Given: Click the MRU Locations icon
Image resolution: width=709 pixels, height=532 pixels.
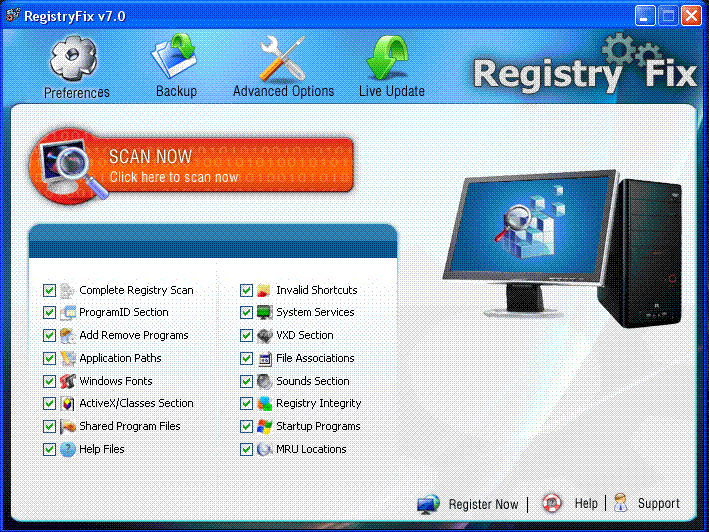Looking at the screenshot, I should pyautogui.click(x=264, y=449).
